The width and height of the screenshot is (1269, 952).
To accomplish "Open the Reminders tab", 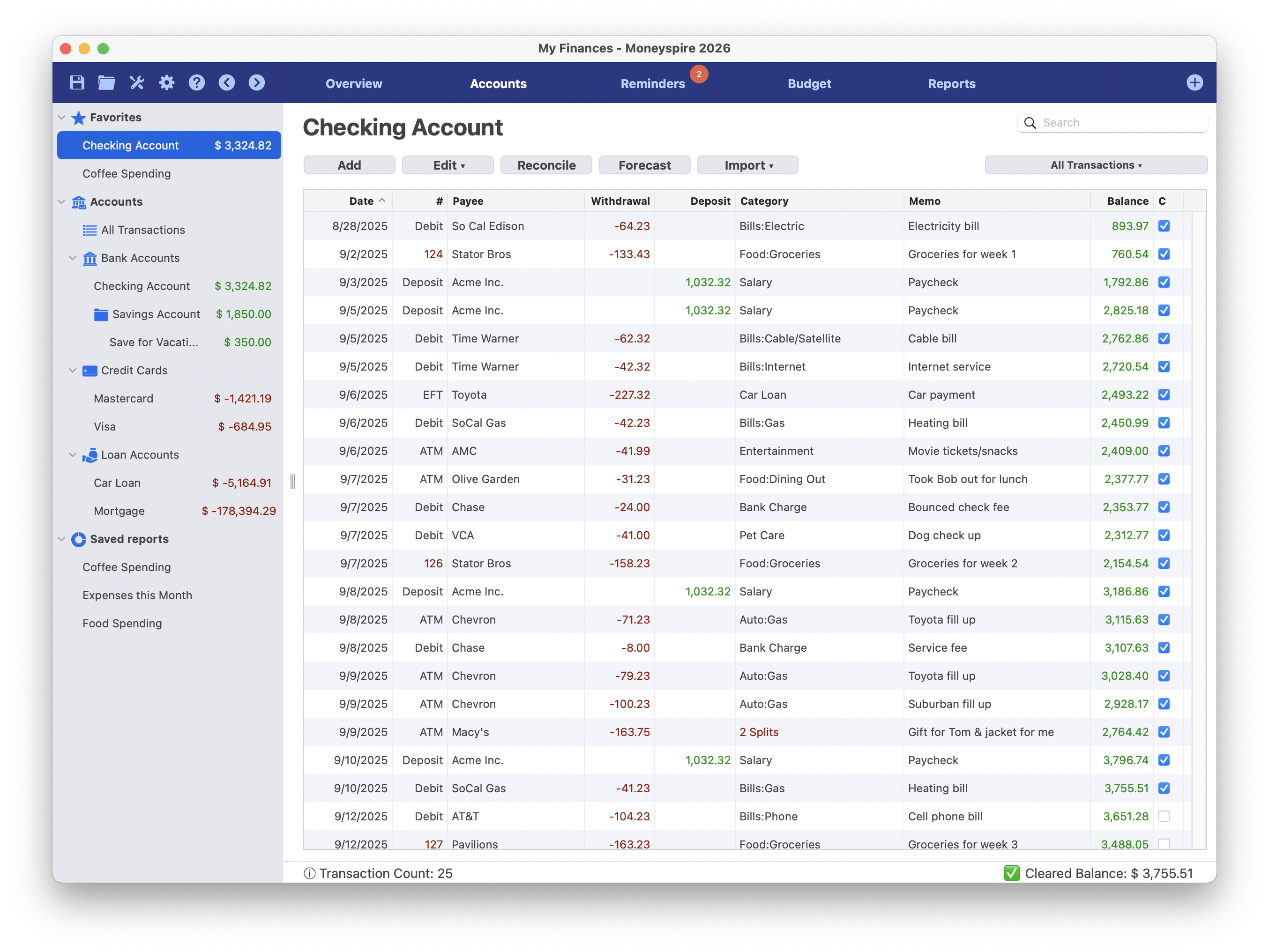I will point(652,84).
